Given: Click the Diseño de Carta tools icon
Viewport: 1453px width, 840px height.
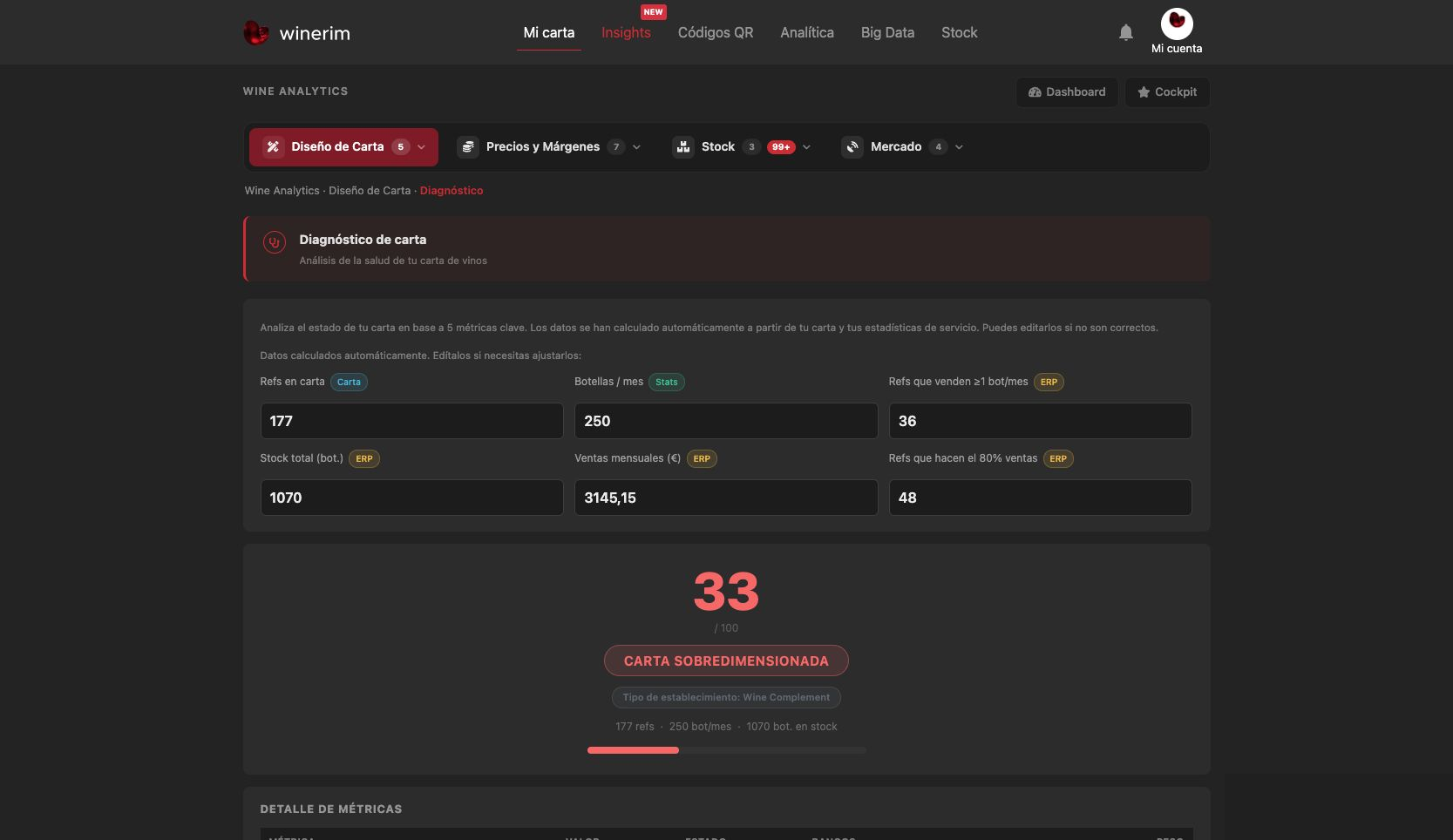Looking at the screenshot, I should [273, 147].
